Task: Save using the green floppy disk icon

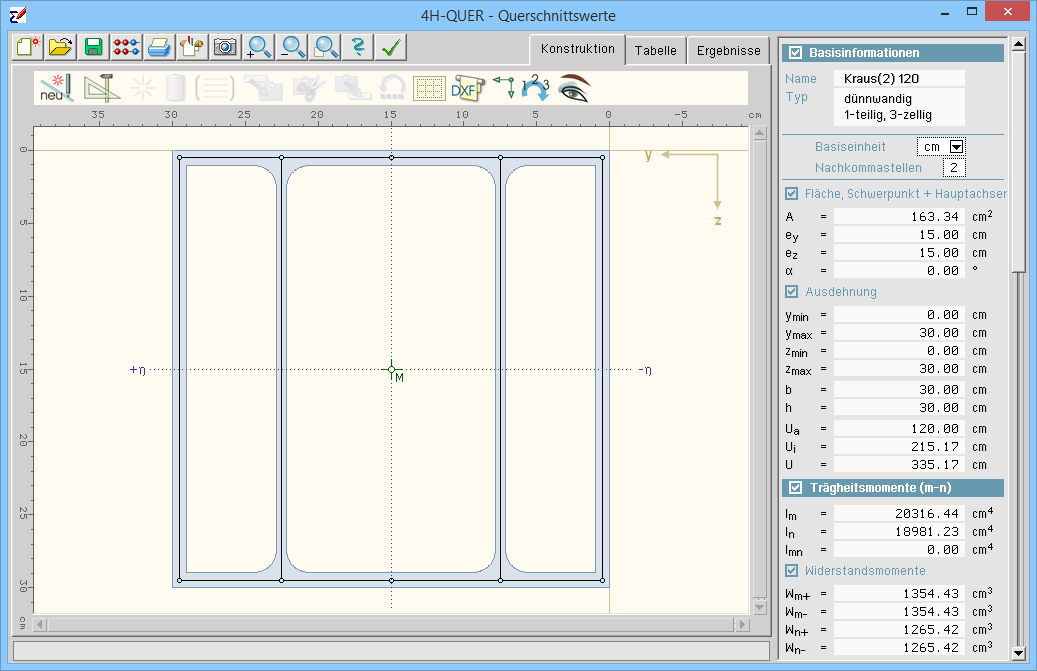Action: 93,47
